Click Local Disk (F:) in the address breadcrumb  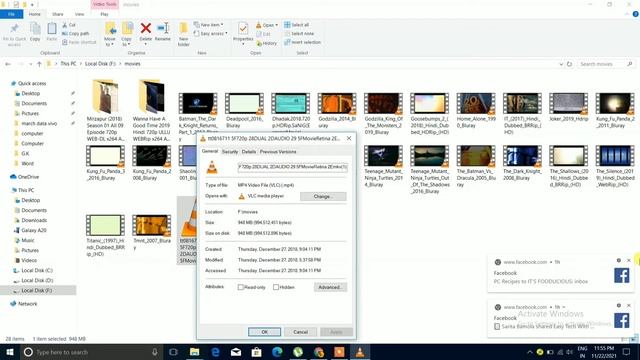click(x=100, y=64)
